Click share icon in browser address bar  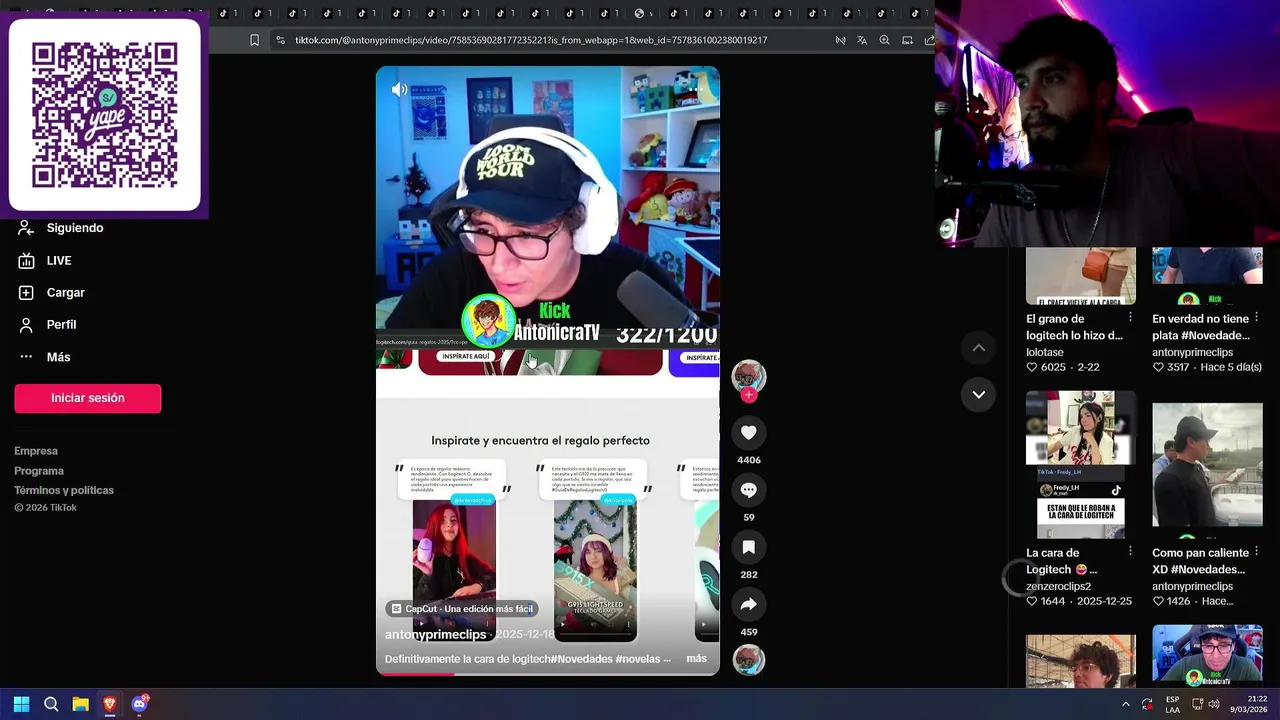click(929, 40)
